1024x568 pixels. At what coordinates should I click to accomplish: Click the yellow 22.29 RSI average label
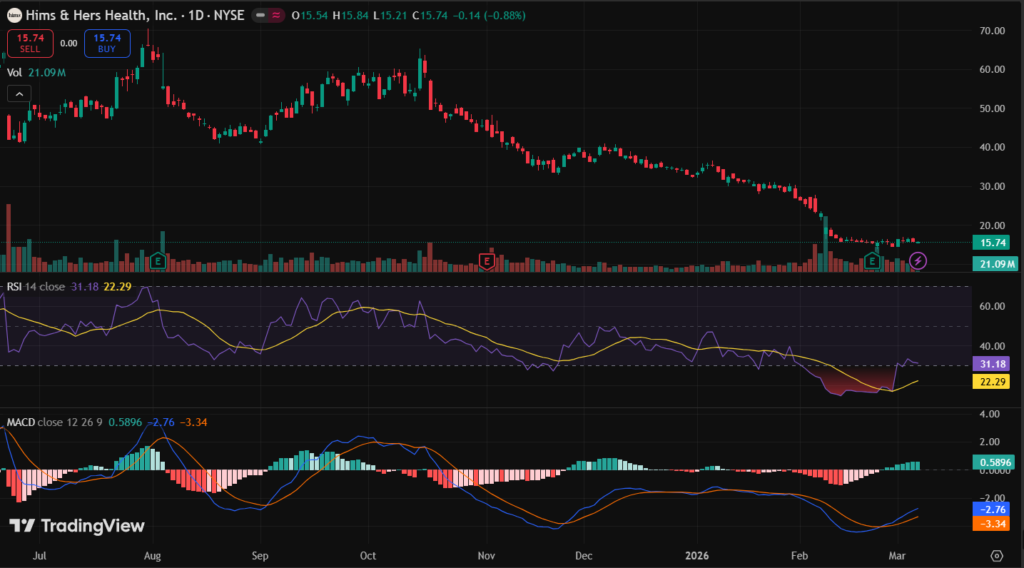point(993,382)
